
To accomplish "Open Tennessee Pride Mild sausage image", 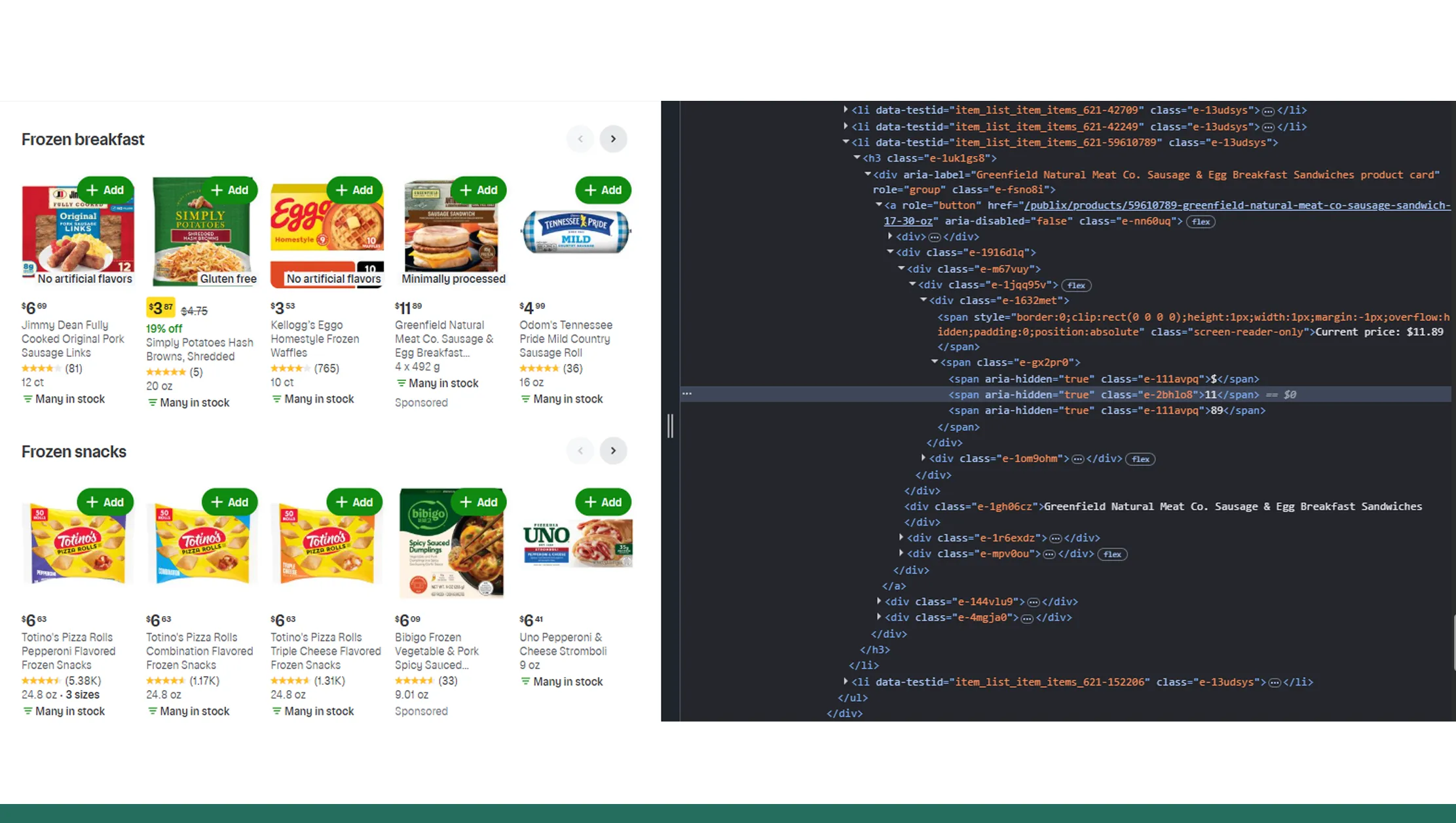I will point(576,232).
